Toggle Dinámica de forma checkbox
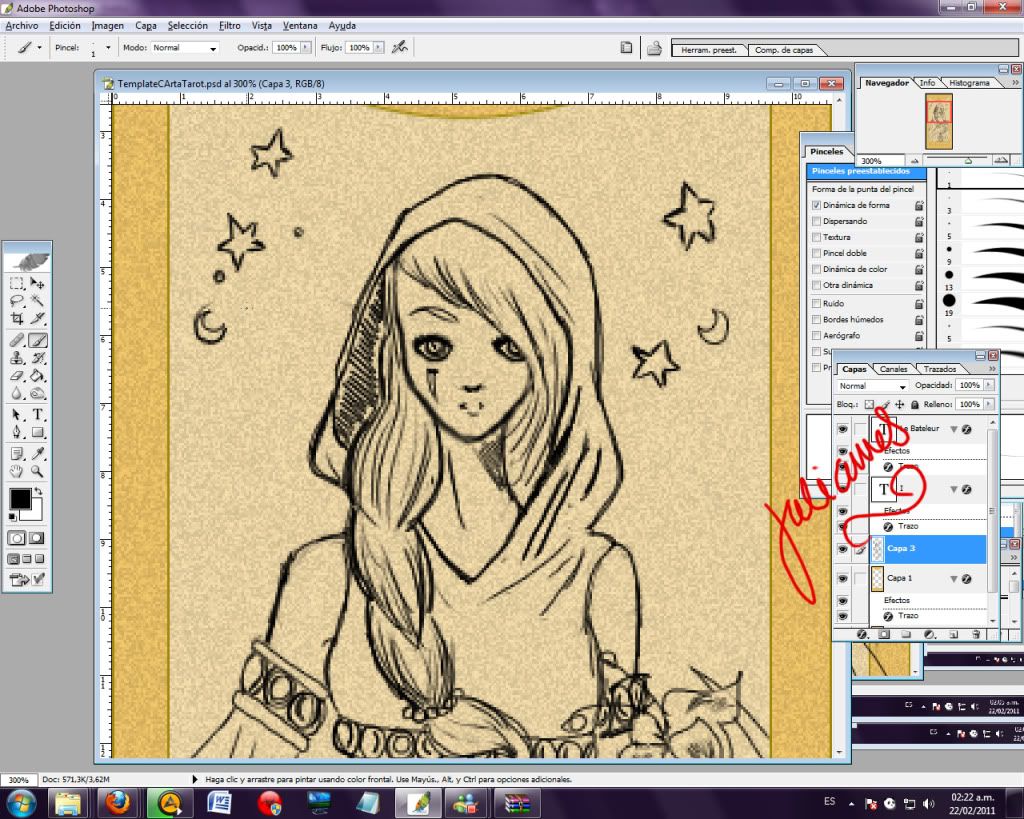Image resolution: width=1024 pixels, height=819 pixels. click(816, 205)
